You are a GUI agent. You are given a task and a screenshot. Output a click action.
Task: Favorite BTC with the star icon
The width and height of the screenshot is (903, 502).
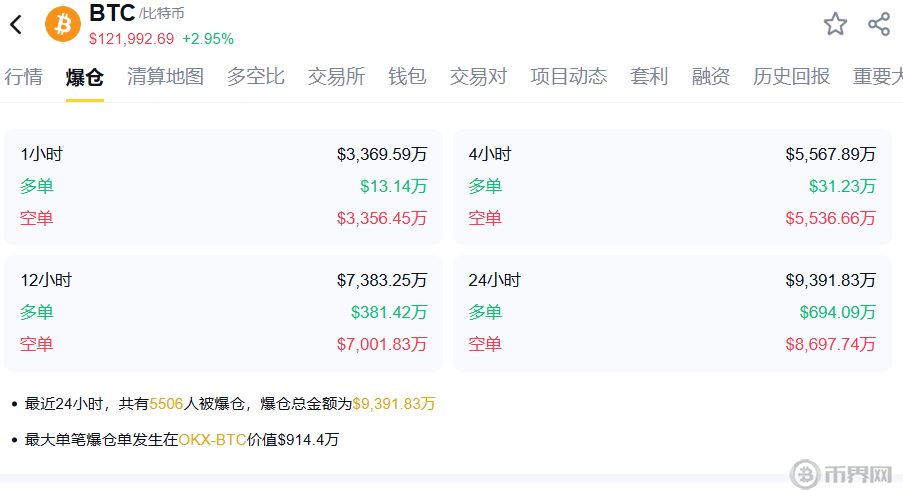tap(835, 24)
